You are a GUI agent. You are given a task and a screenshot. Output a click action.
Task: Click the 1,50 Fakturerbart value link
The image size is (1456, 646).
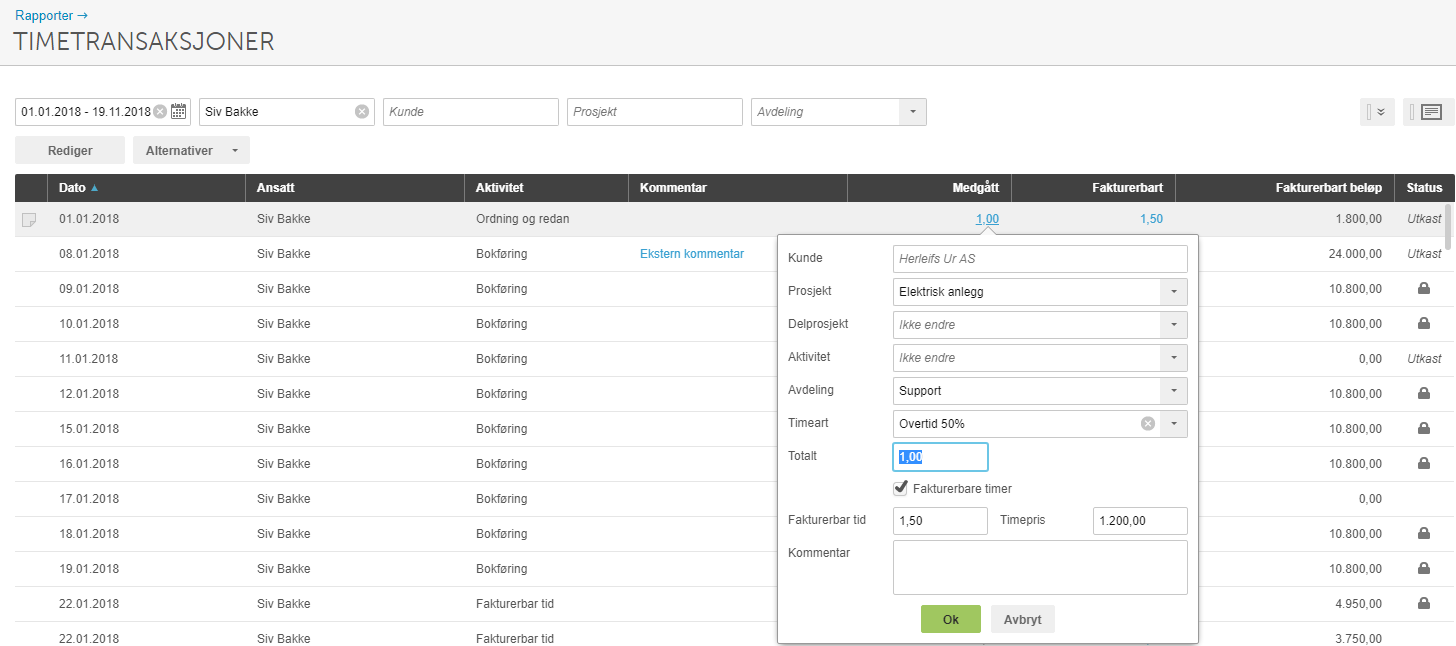[x=1151, y=219]
